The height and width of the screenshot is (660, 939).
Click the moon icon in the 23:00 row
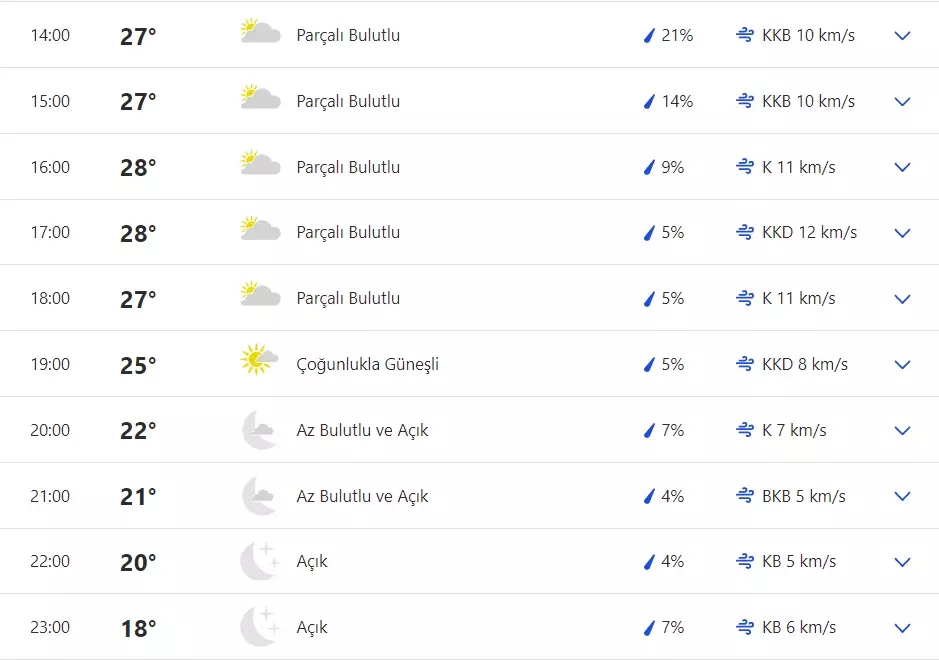coord(259,627)
